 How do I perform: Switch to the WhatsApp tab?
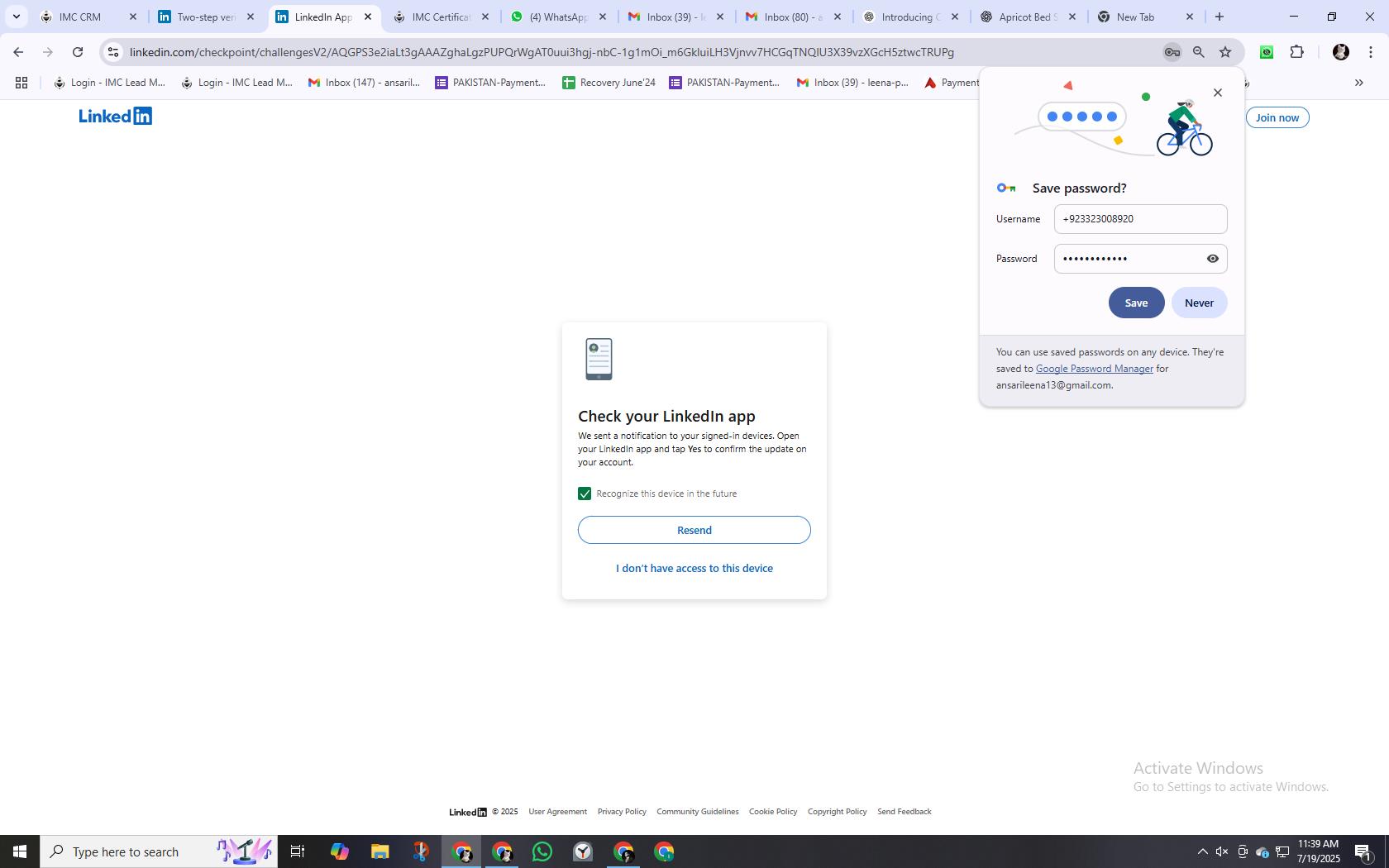558,17
